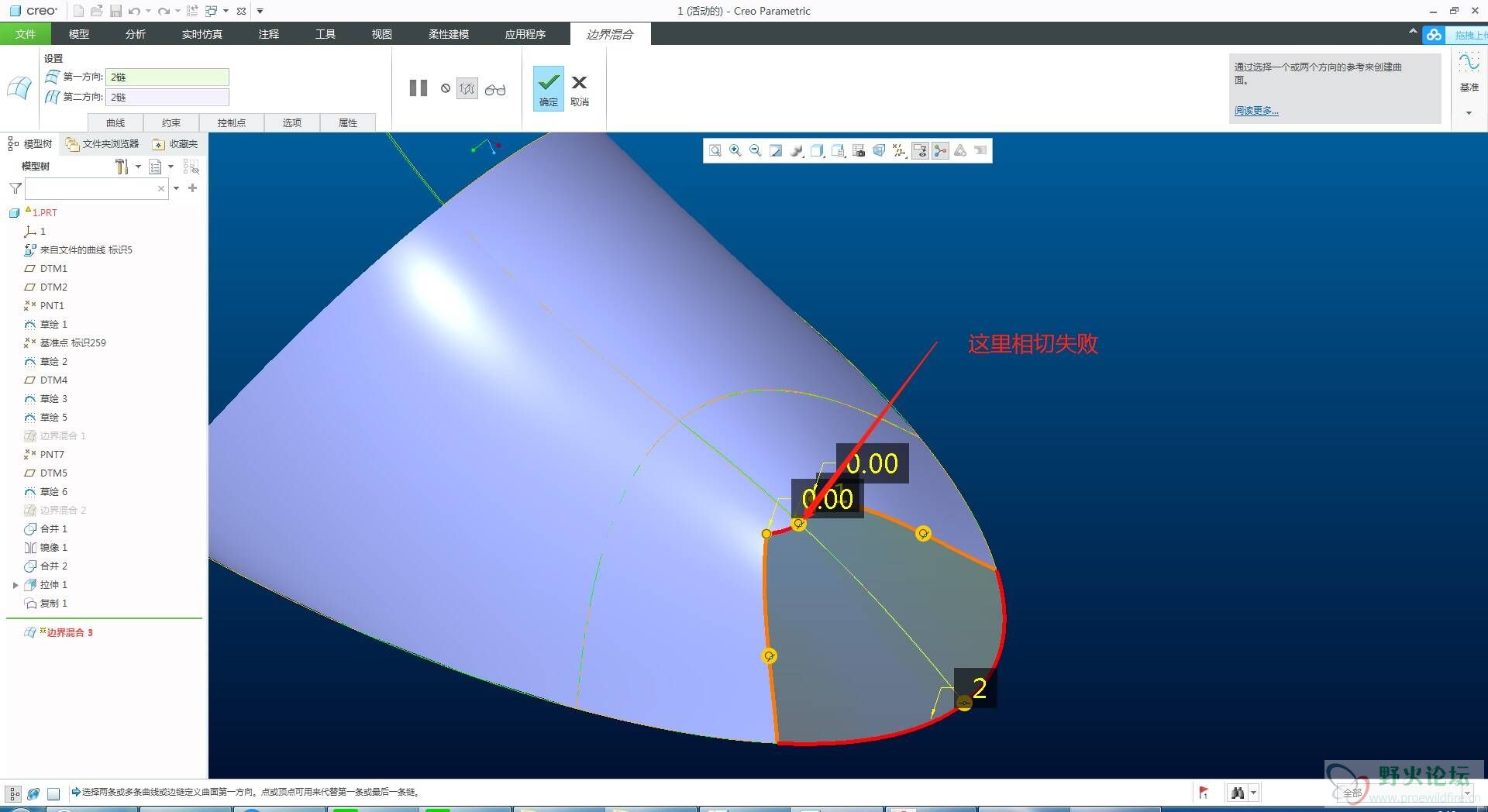Click the simulation triangle icon in graphics toolbar
Screen dimensions: 1488x812
[x=960, y=151]
